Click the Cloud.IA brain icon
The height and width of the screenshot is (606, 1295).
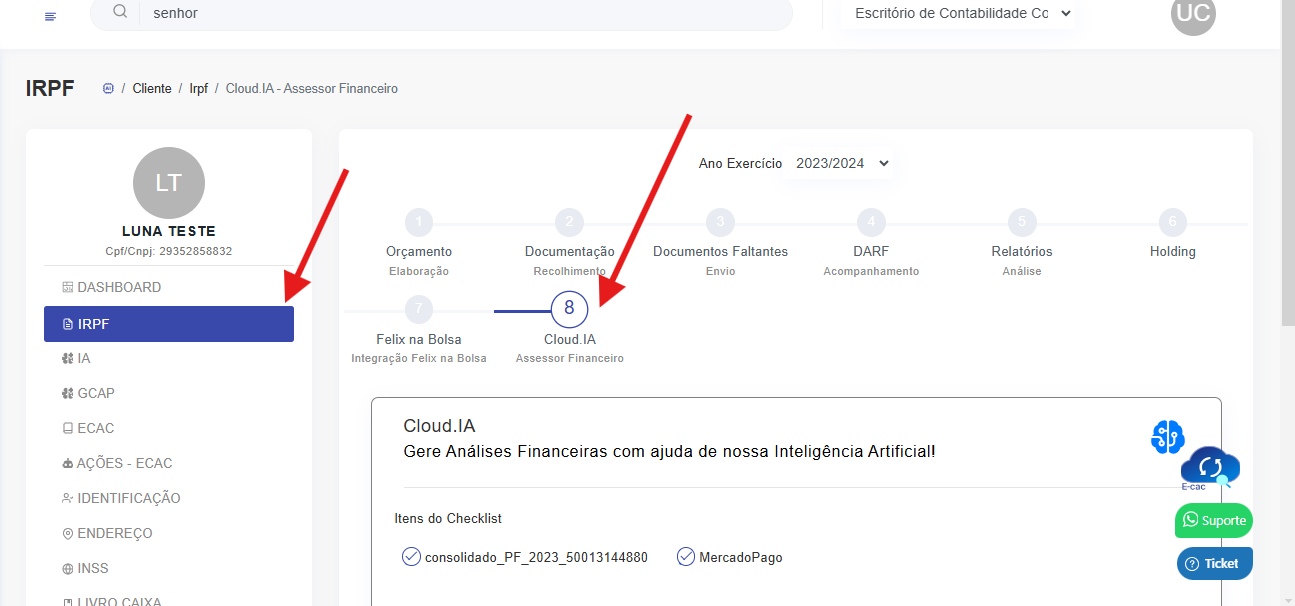pyautogui.click(x=1167, y=437)
